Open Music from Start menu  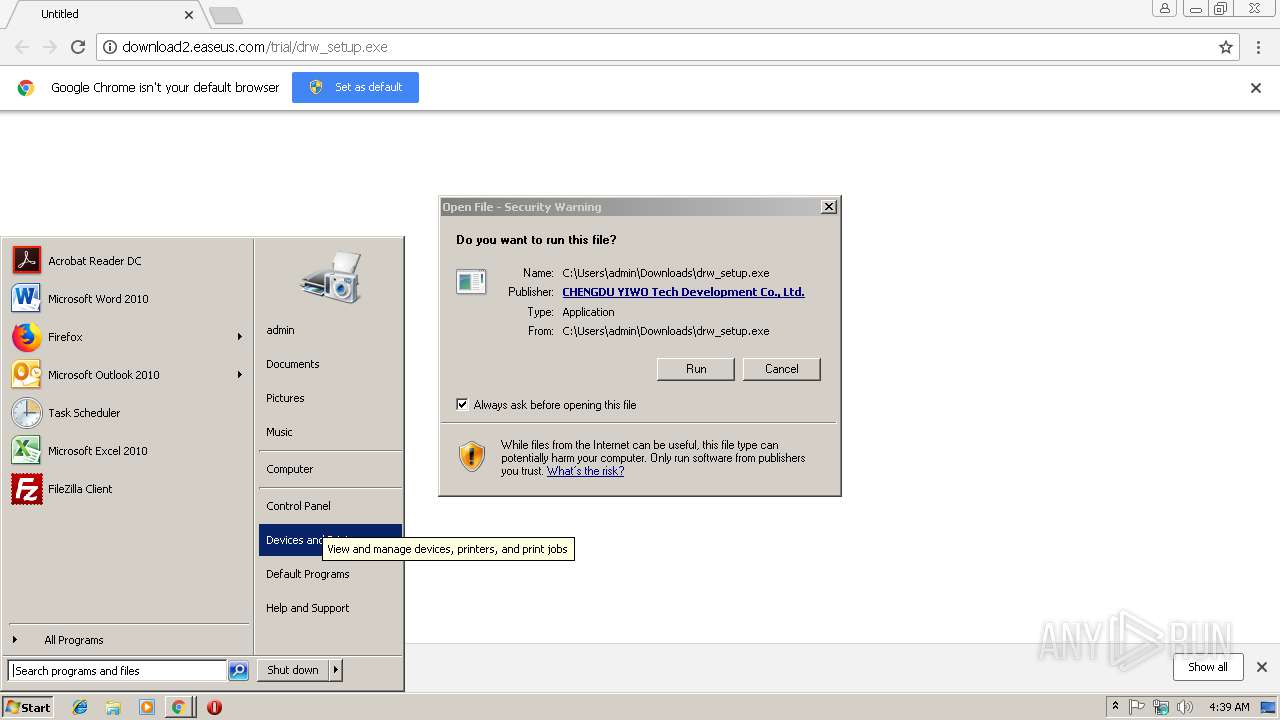pos(330,432)
